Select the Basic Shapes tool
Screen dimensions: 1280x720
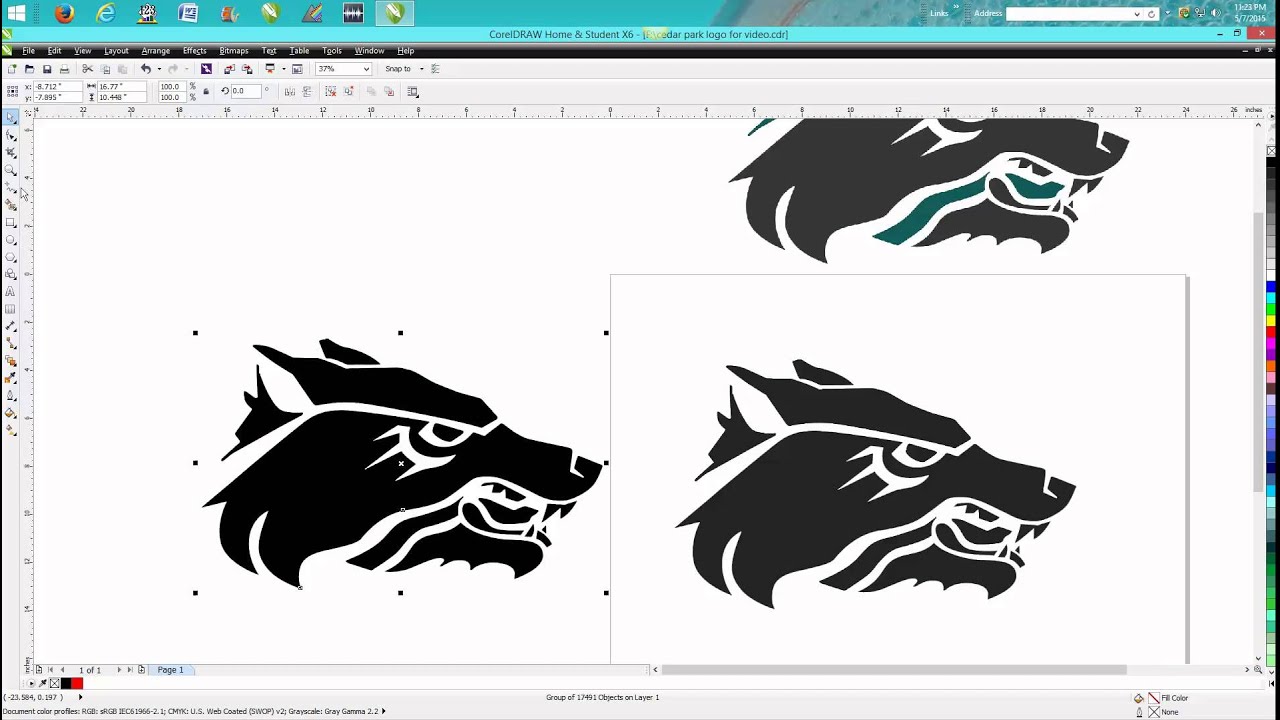[x=11, y=273]
